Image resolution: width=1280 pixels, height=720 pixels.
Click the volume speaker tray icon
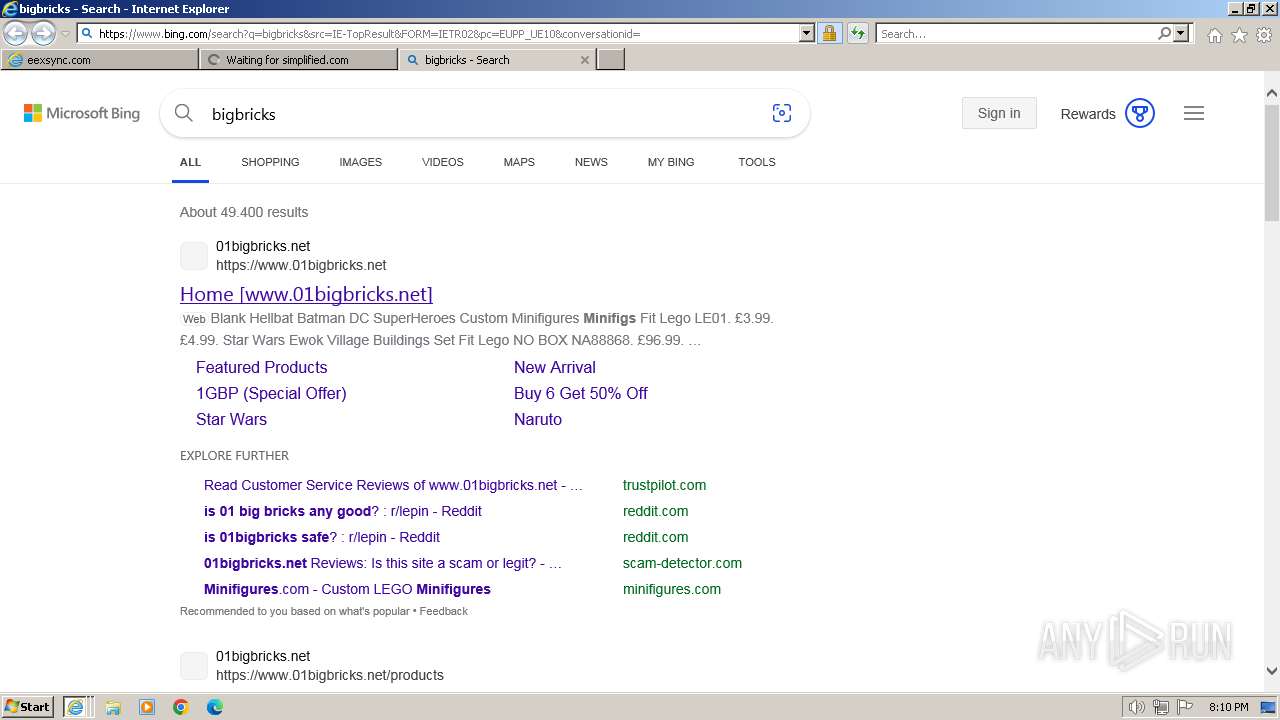(x=1136, y=707)
